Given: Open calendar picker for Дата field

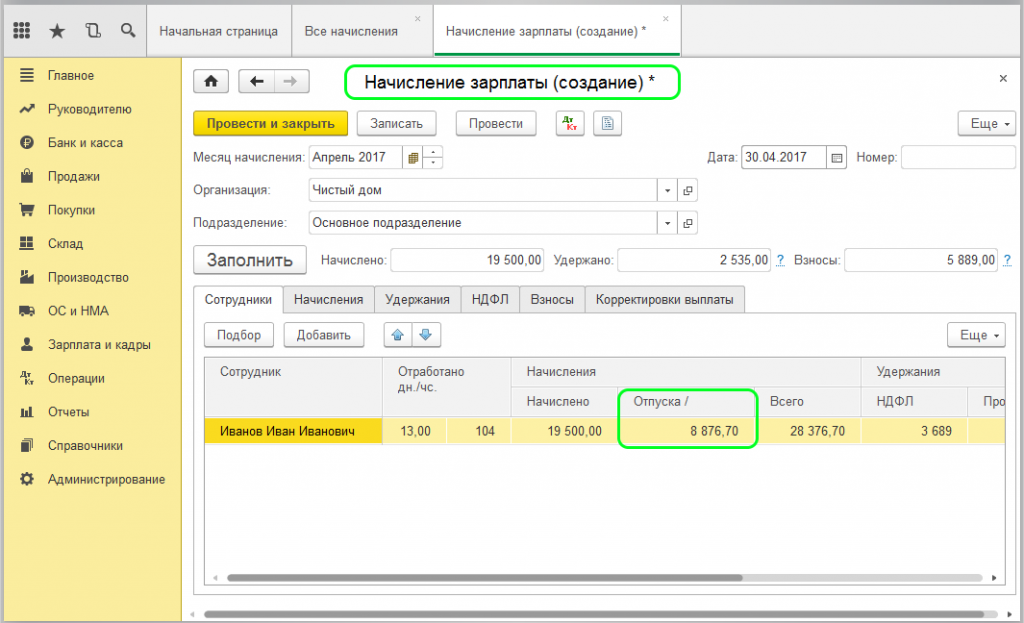Looking at the screenshot, I should (837, 157).
